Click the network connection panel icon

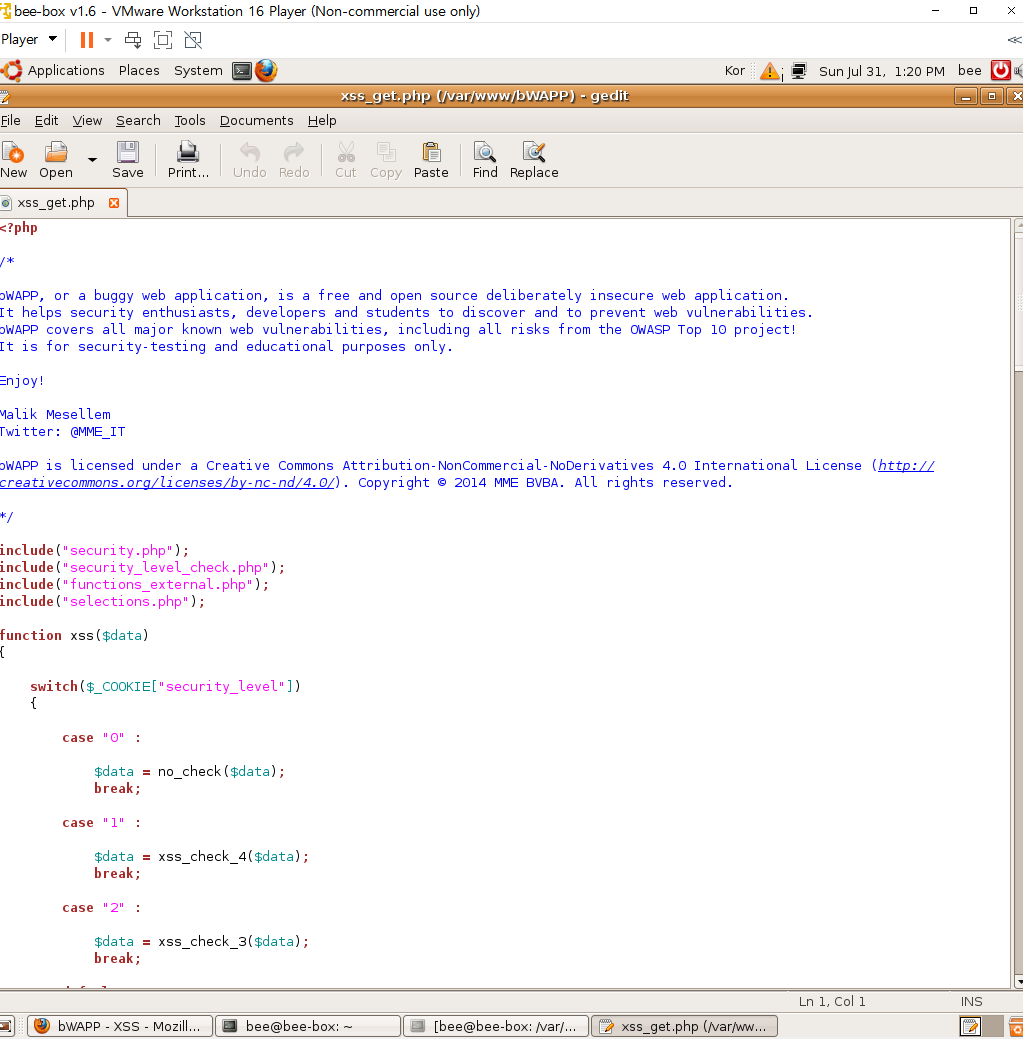point(799,71)
